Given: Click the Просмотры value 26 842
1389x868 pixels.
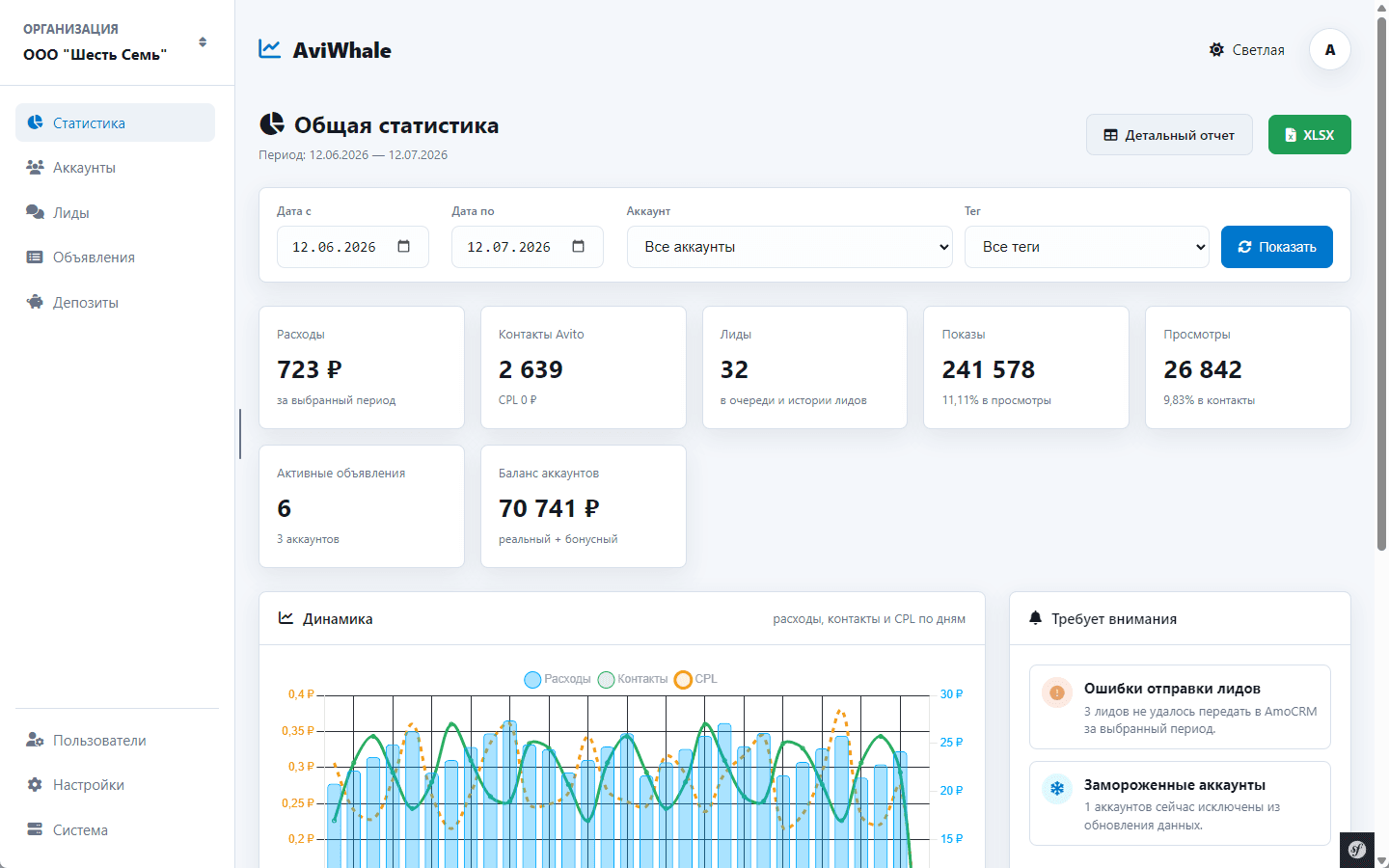Looking at the screenshot, I should click(1203, 369).
